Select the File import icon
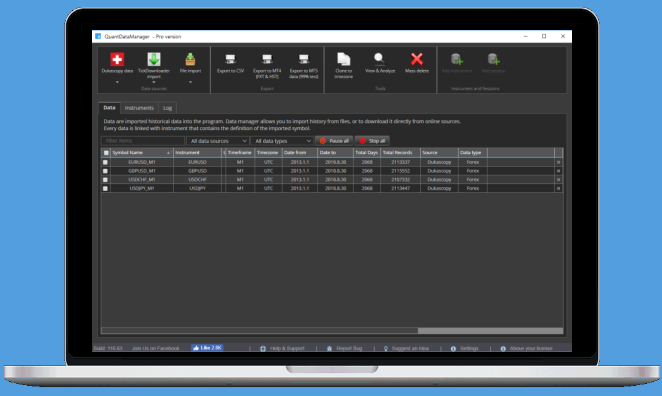662x396 pixels. 190,59
